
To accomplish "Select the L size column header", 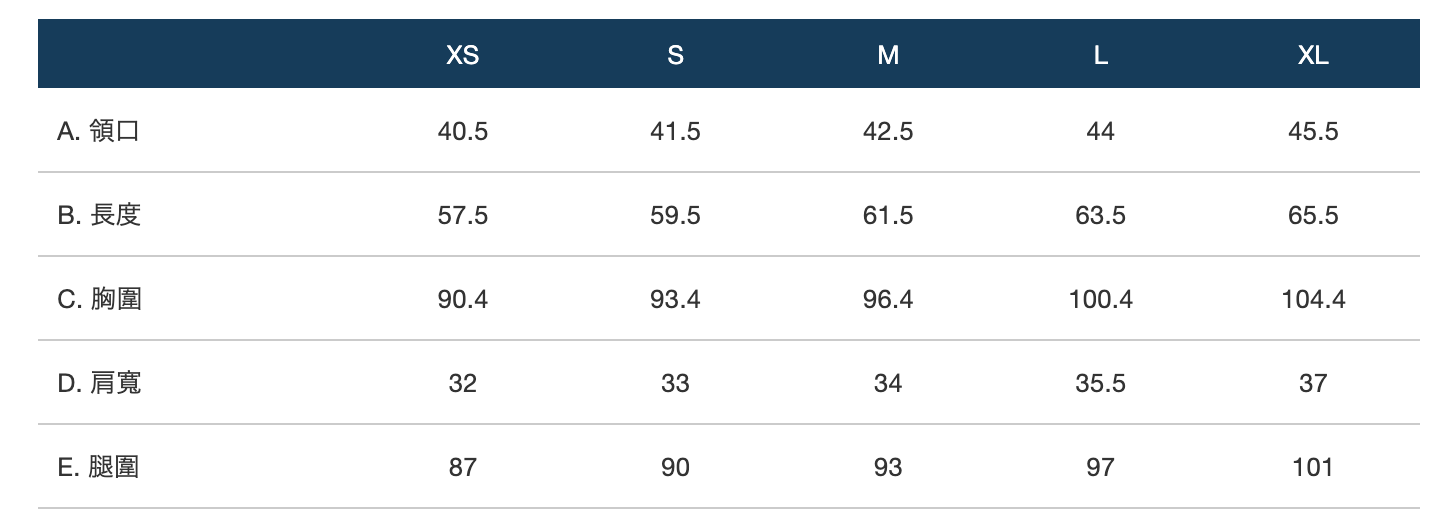I will pyautogui.click(x=1100, y=56).
